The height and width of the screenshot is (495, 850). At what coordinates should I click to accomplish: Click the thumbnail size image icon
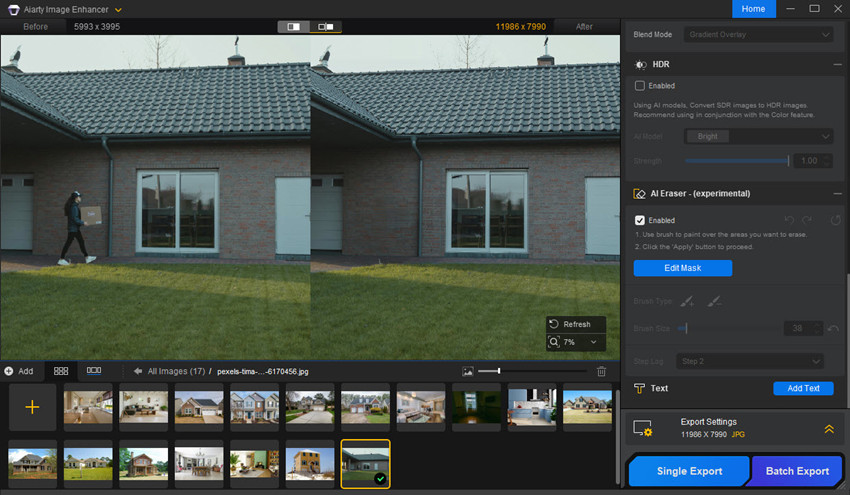click(468, 371)
